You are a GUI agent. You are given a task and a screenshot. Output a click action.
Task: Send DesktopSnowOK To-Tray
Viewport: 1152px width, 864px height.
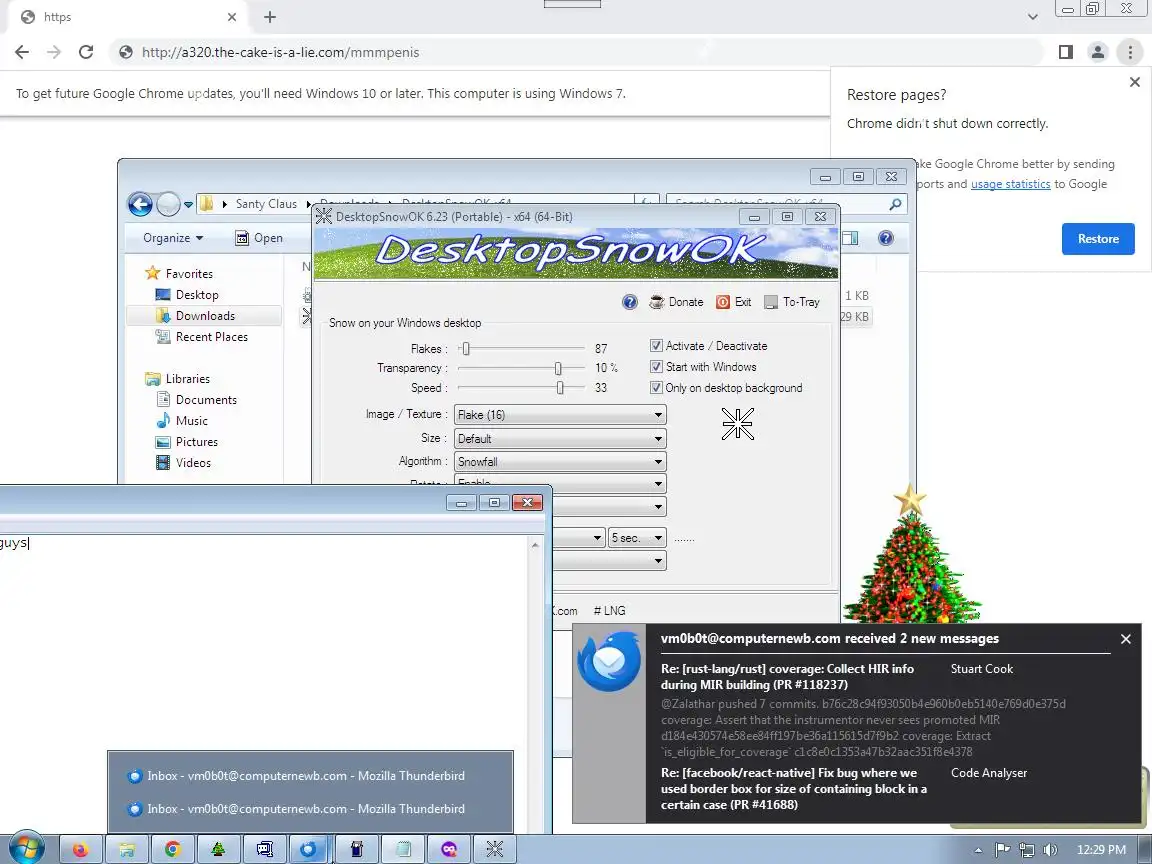792,302
